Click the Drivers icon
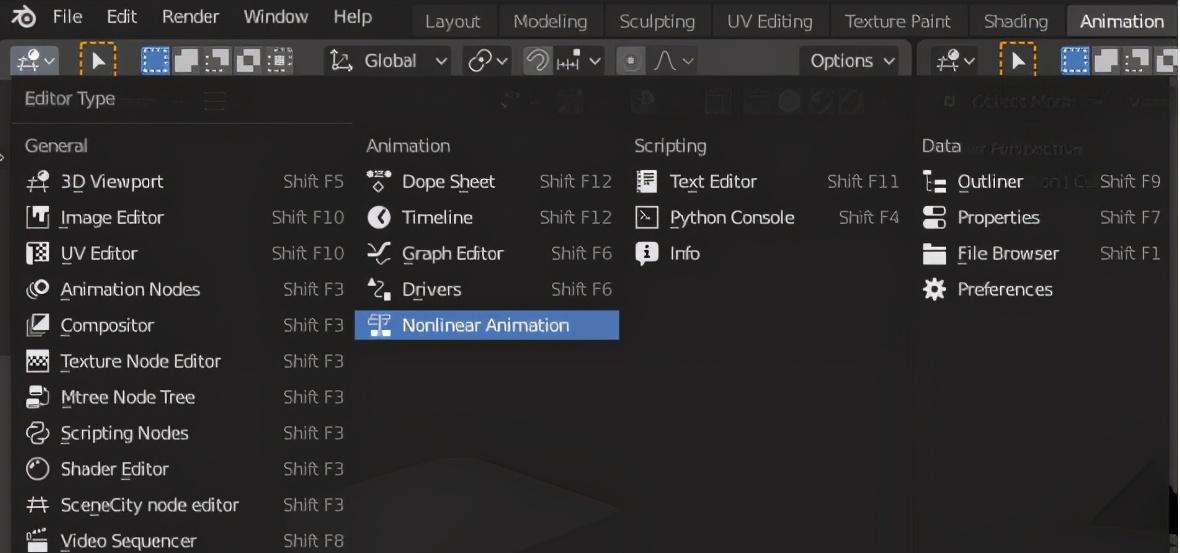 379,290
